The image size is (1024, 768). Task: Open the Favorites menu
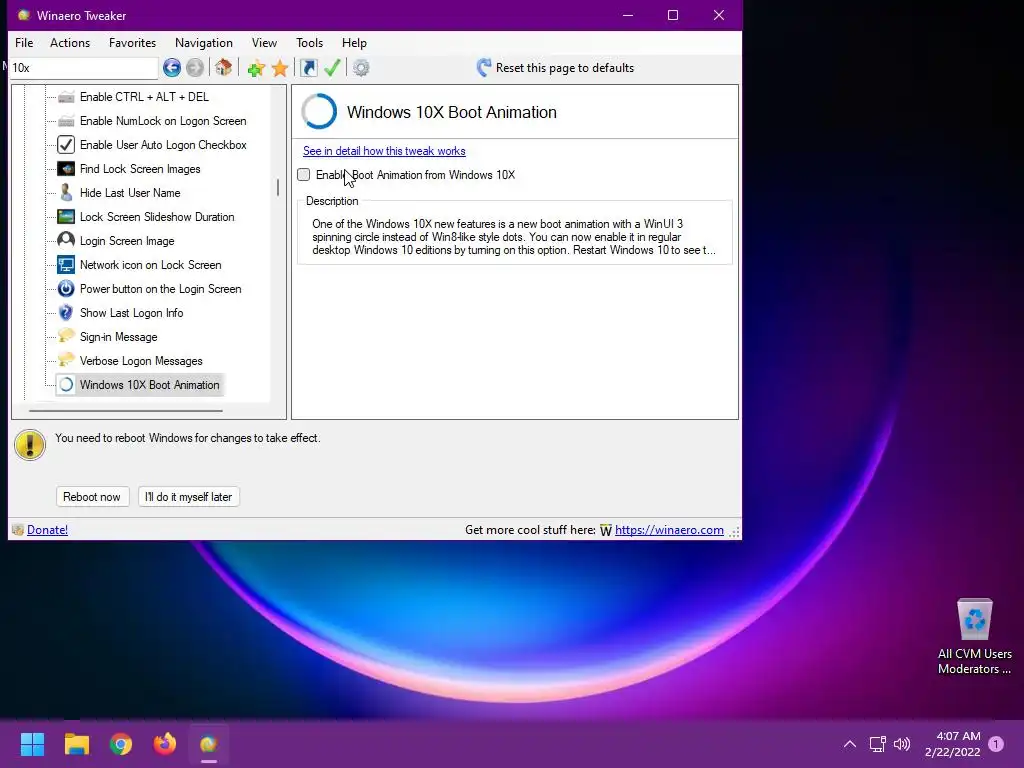pyautogui.click(x=133, y=42)
